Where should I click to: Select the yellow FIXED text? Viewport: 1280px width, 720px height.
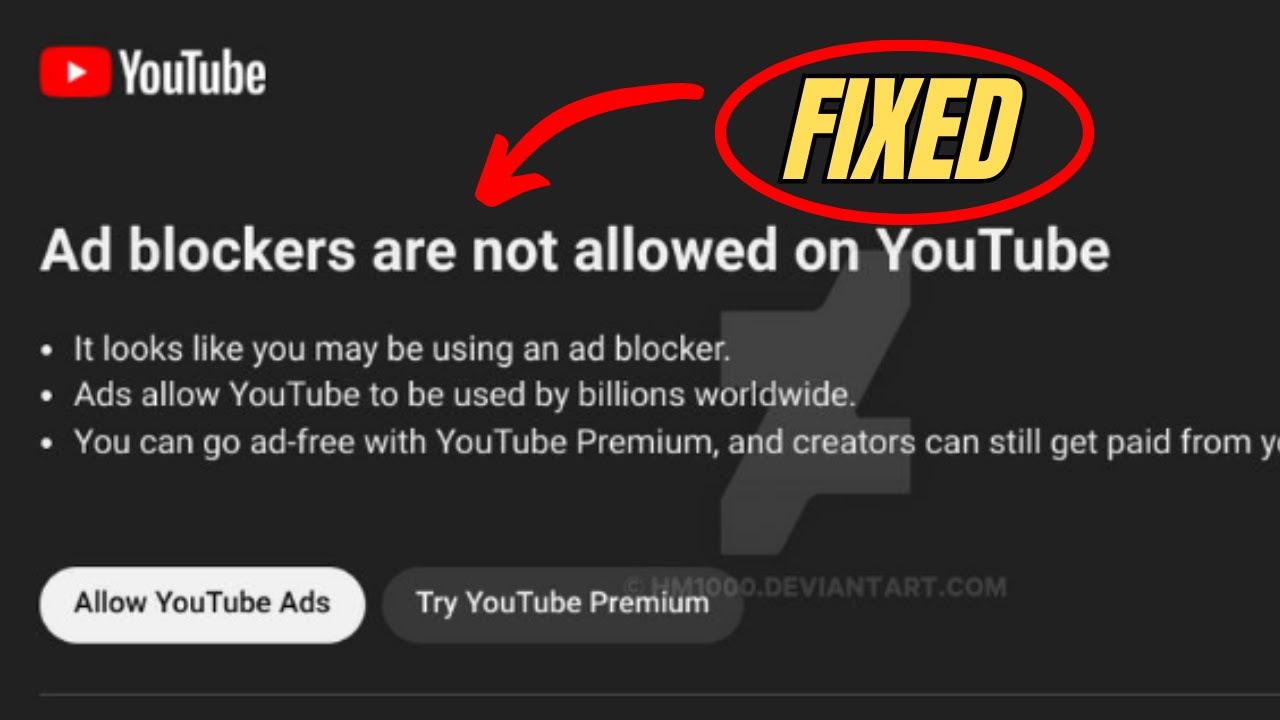click(x=902, y=131)
